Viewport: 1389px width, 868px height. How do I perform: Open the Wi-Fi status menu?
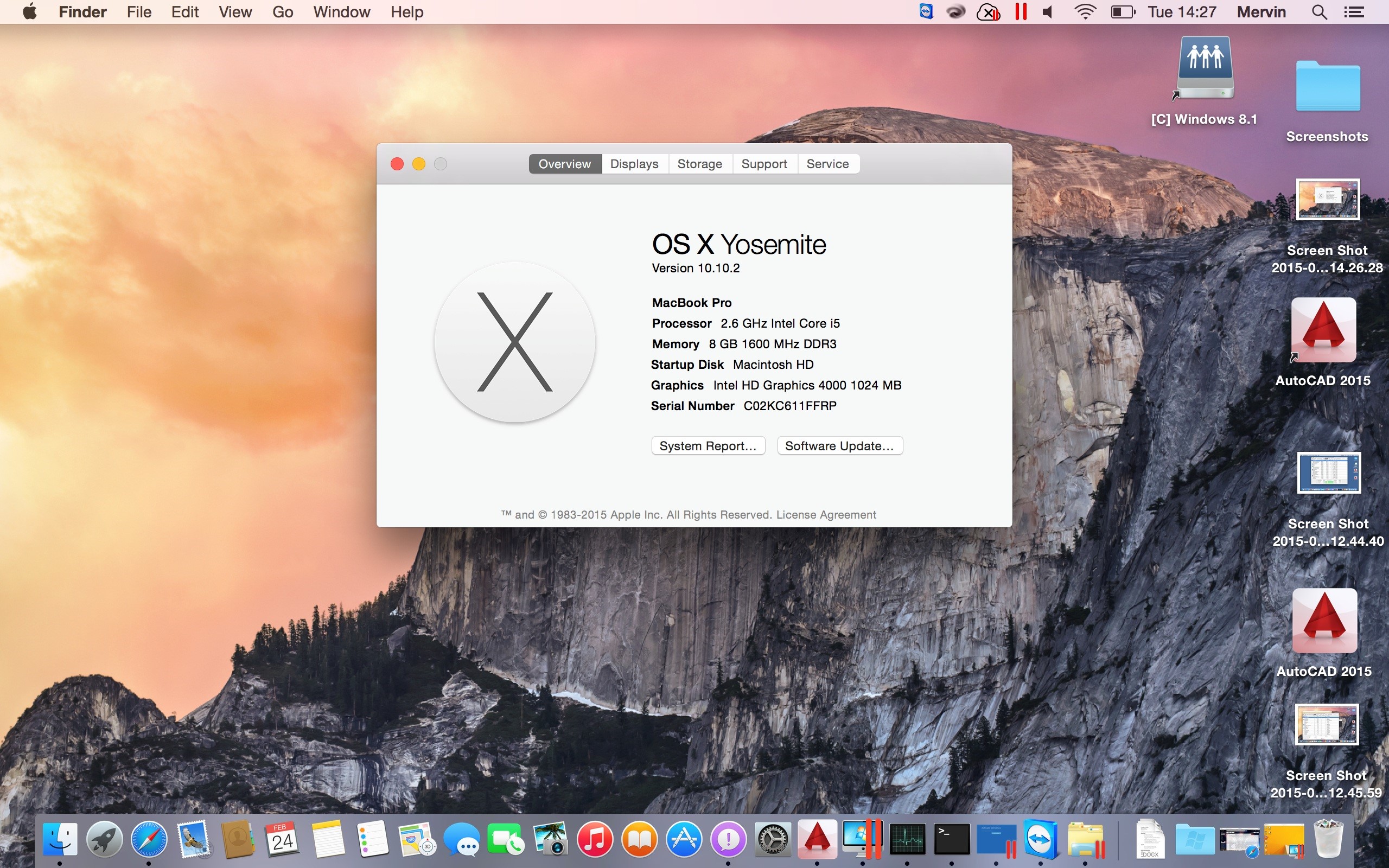pyautogui.click(x=1085, y=12)
